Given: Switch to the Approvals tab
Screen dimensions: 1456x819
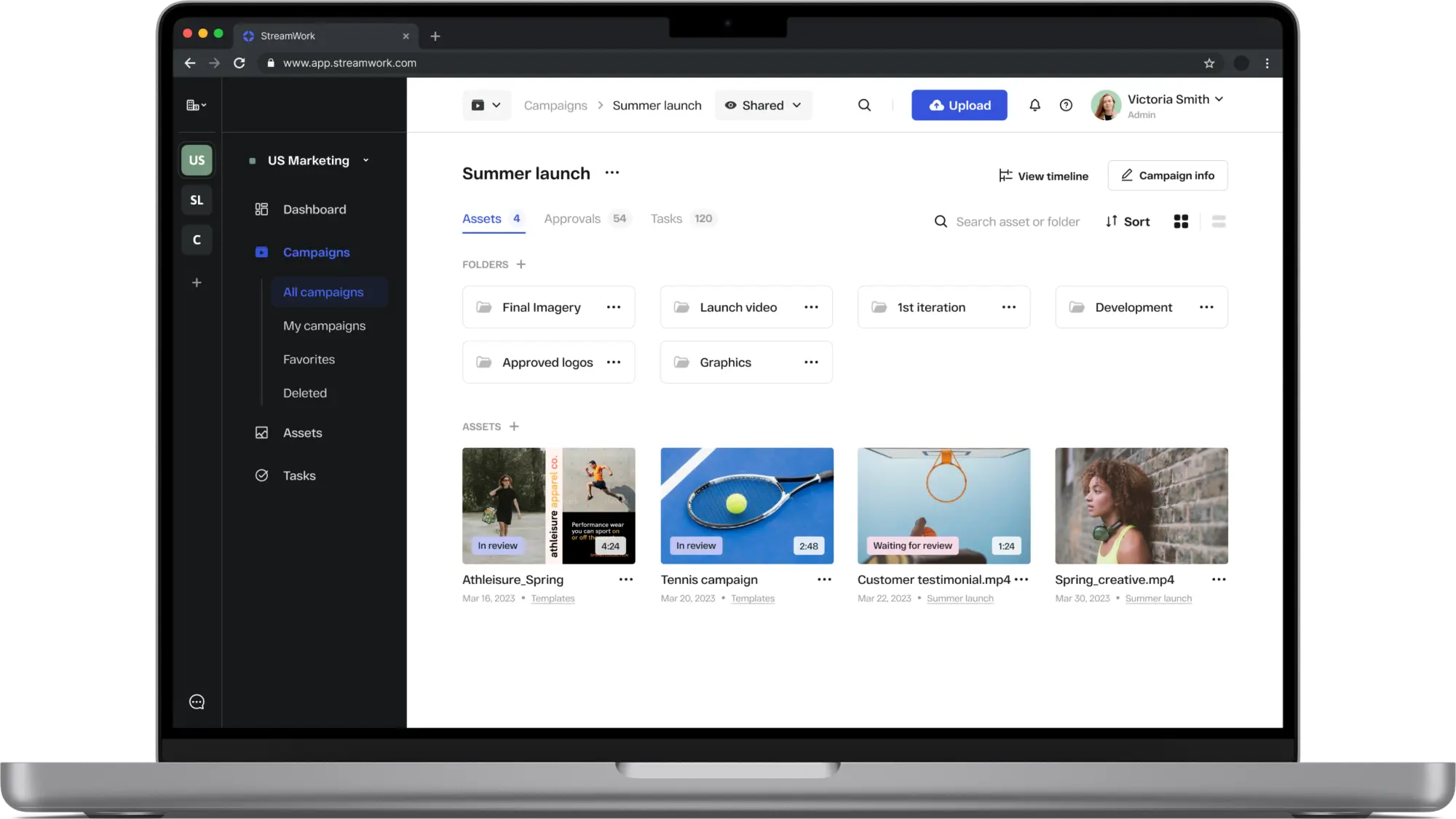Looking at the screenshot, I should (572, 218).
